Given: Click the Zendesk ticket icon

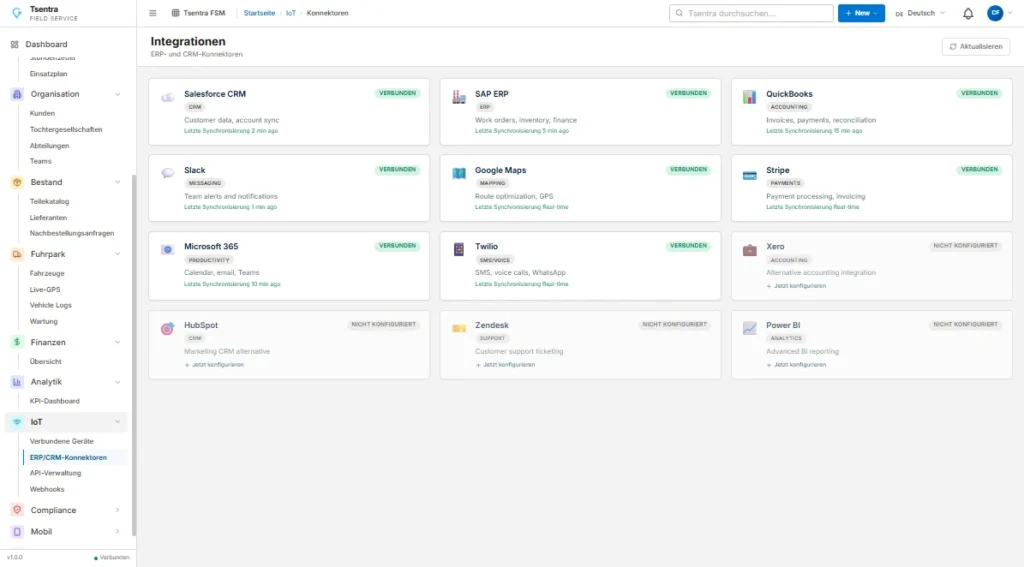Looking at the screenshot, I should 459,328.
